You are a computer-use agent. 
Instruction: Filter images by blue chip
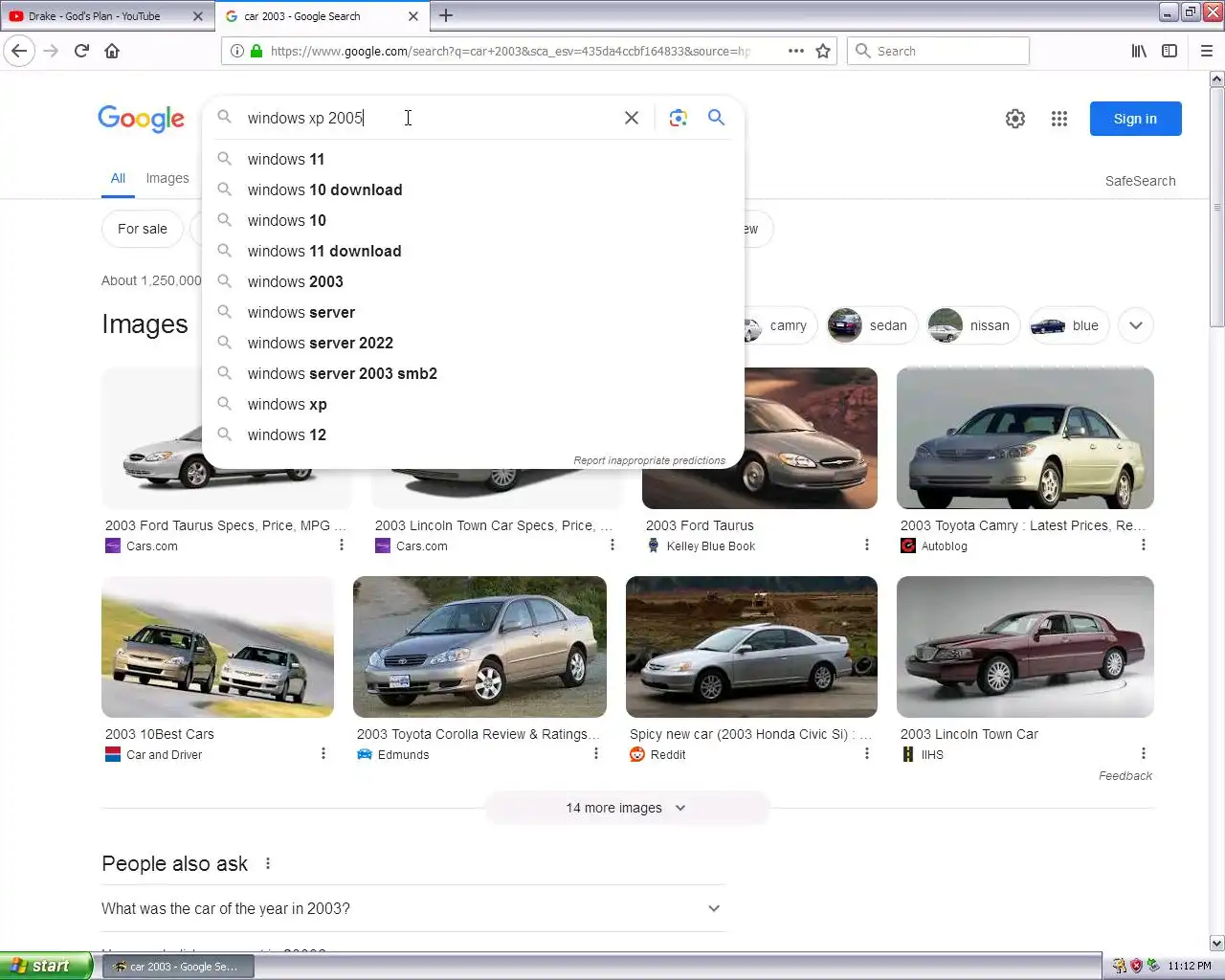[x=1069, y=325]
